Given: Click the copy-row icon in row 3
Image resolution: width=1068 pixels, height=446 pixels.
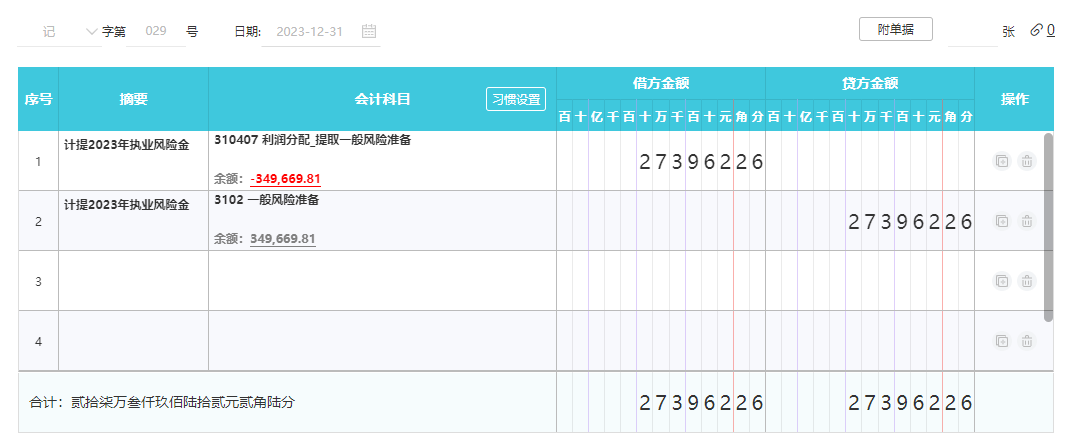Looking at the screenshot, I should coord(1002,281).
